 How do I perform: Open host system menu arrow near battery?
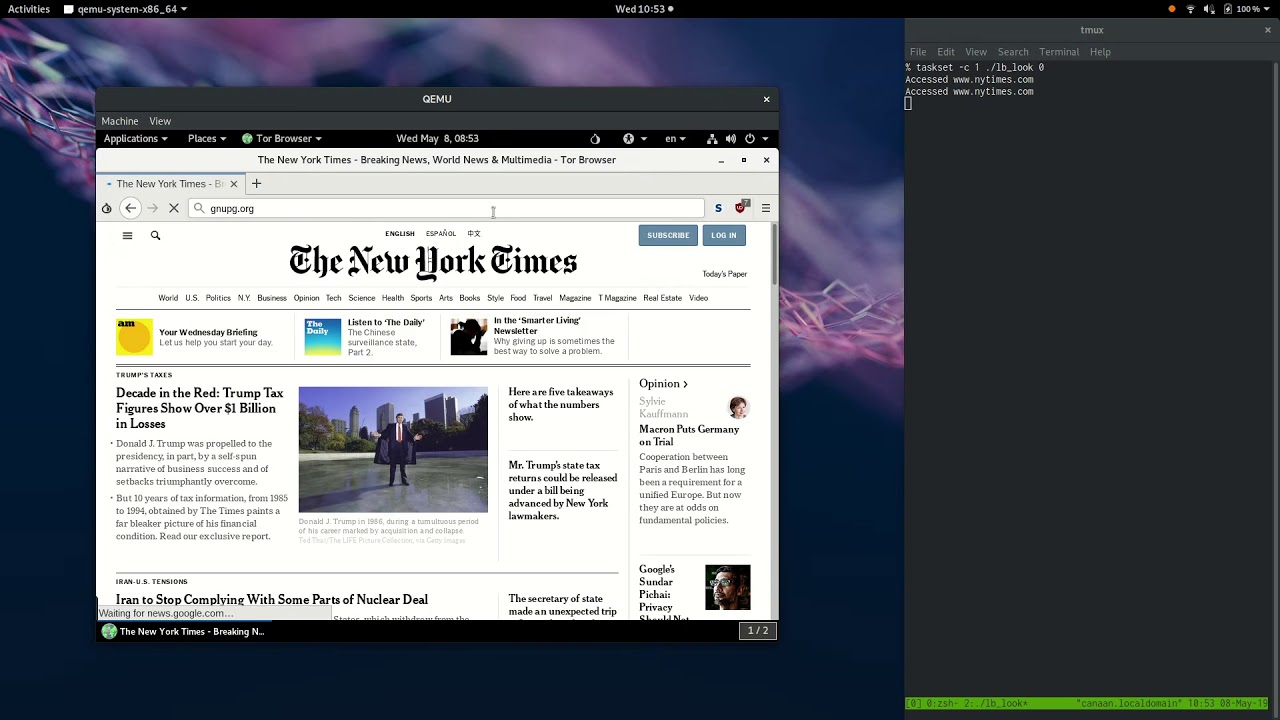pos(1269,9)
